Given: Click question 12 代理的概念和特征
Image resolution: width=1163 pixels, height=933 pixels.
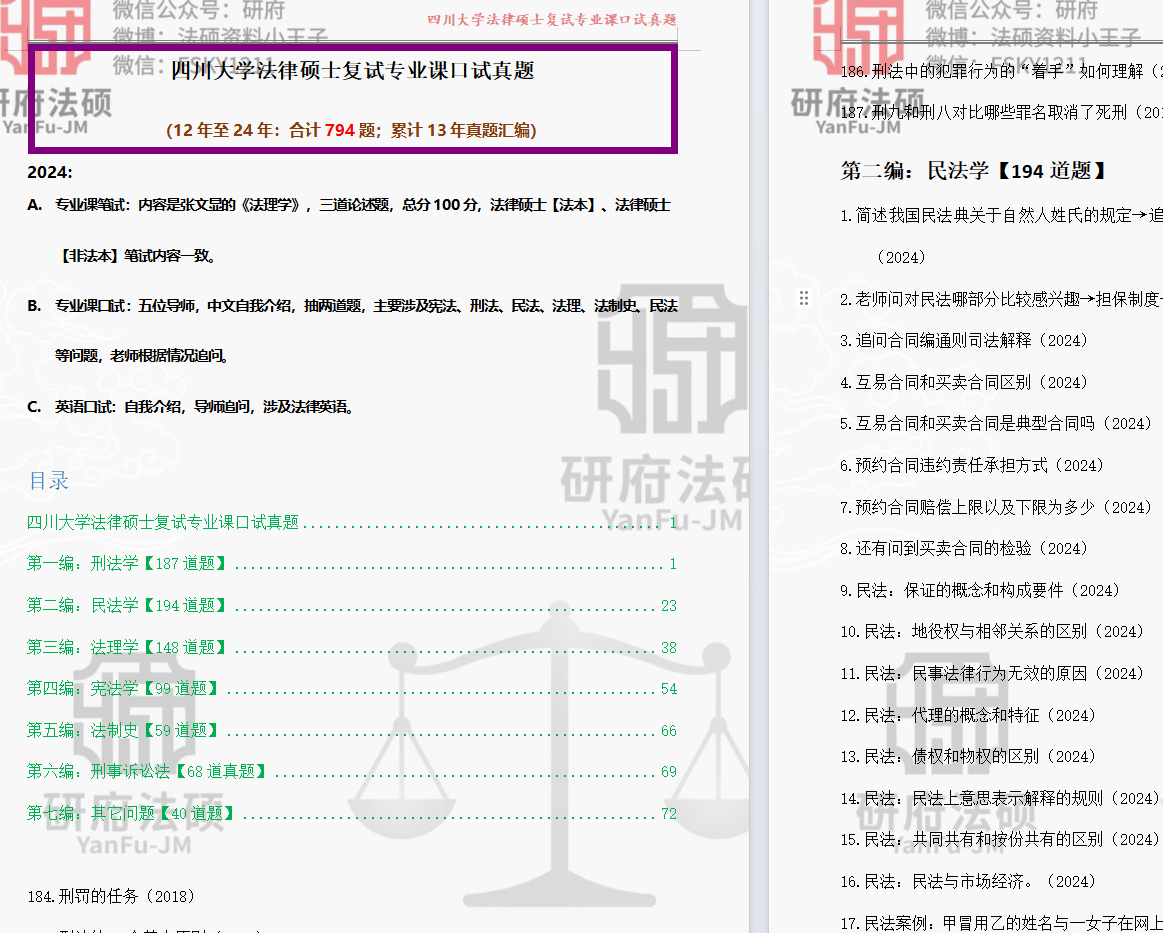Looking at the screenshot, I should 969,715.
